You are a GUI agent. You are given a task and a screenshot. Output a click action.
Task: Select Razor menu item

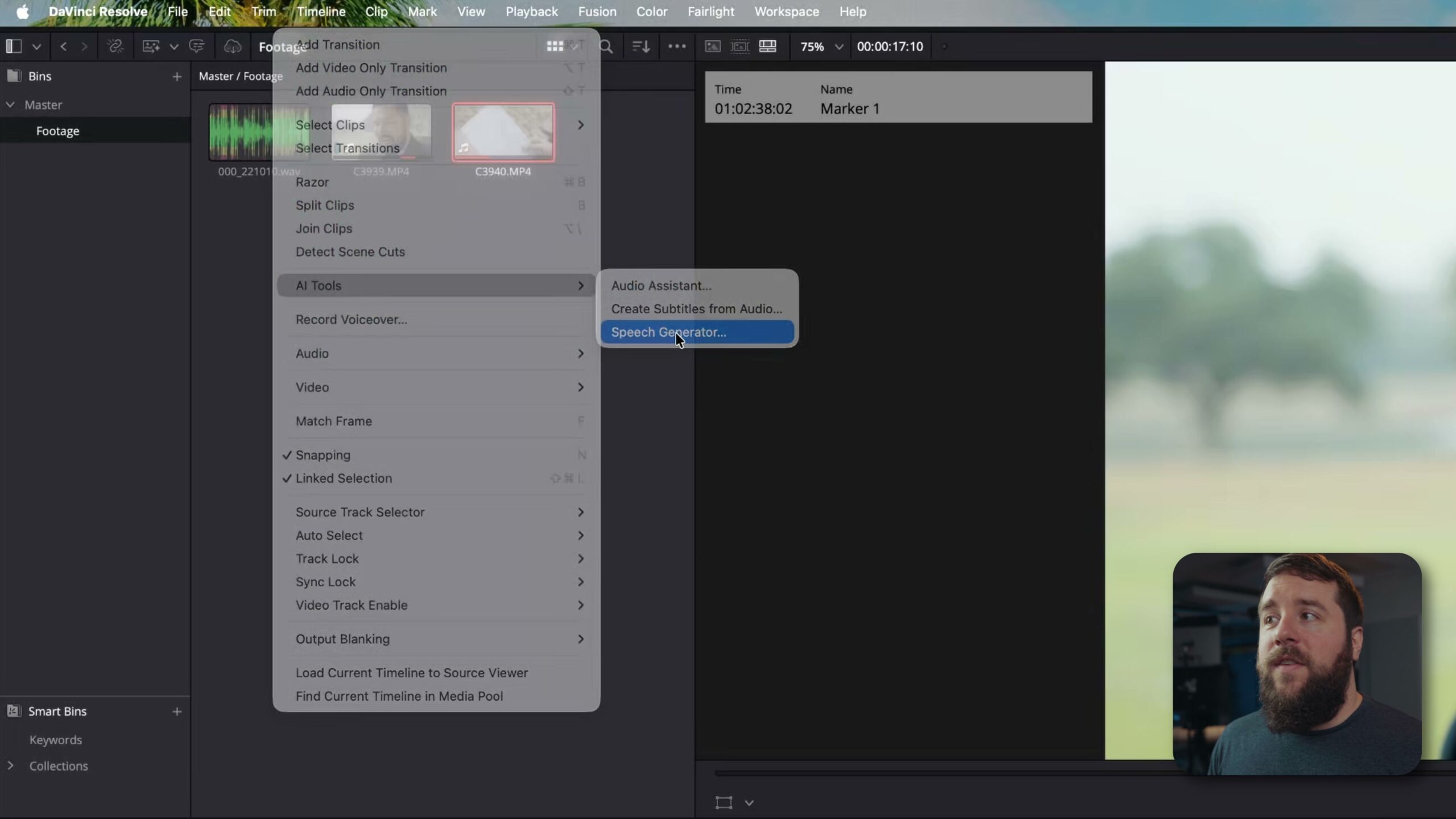[436, 182]
